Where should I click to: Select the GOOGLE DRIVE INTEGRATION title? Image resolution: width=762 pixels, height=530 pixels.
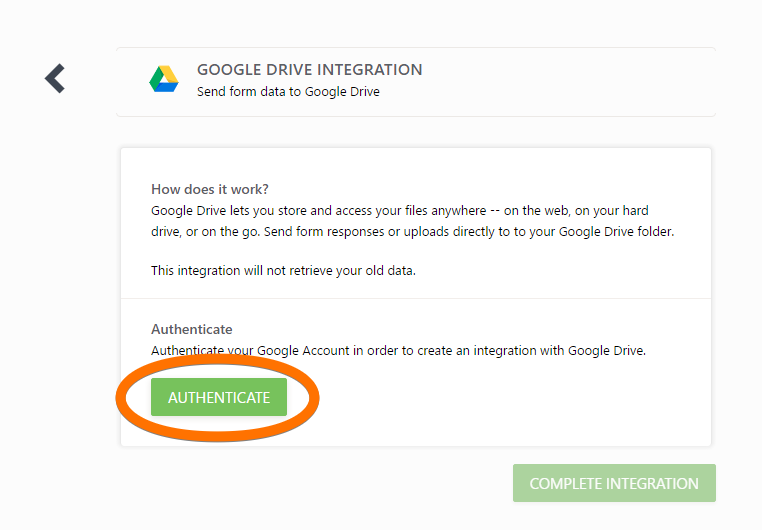click(x=309, y=70)
